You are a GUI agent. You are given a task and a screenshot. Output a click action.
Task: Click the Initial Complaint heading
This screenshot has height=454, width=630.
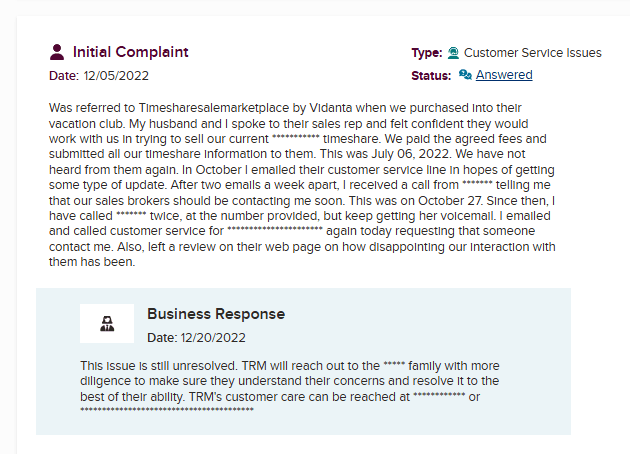(x=130, y=52)
